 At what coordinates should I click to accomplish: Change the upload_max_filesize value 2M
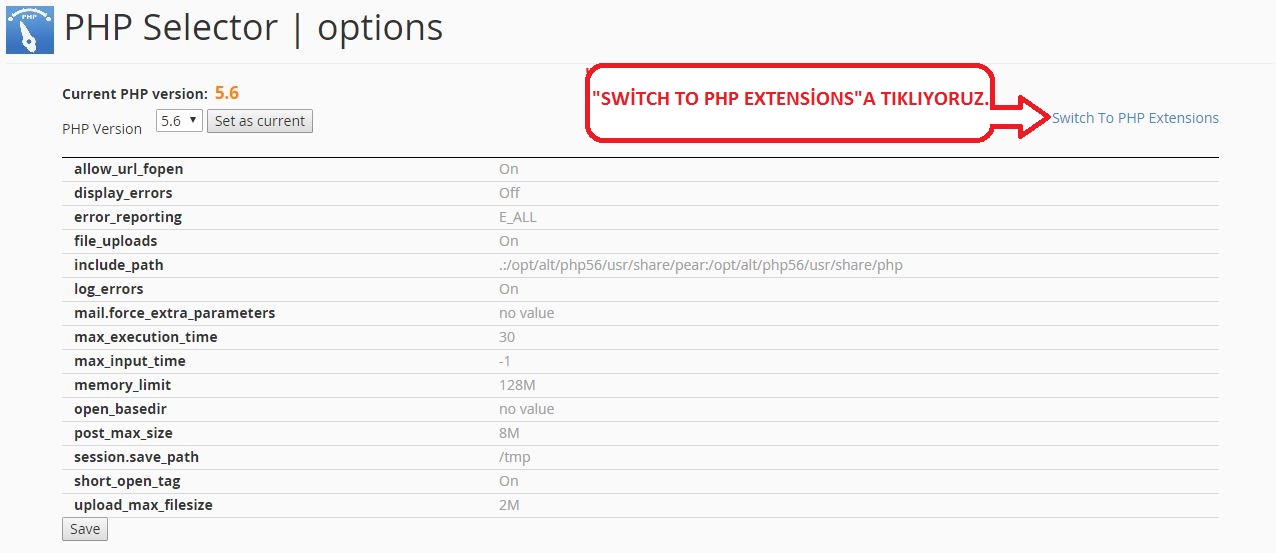[x=509, y=505]
